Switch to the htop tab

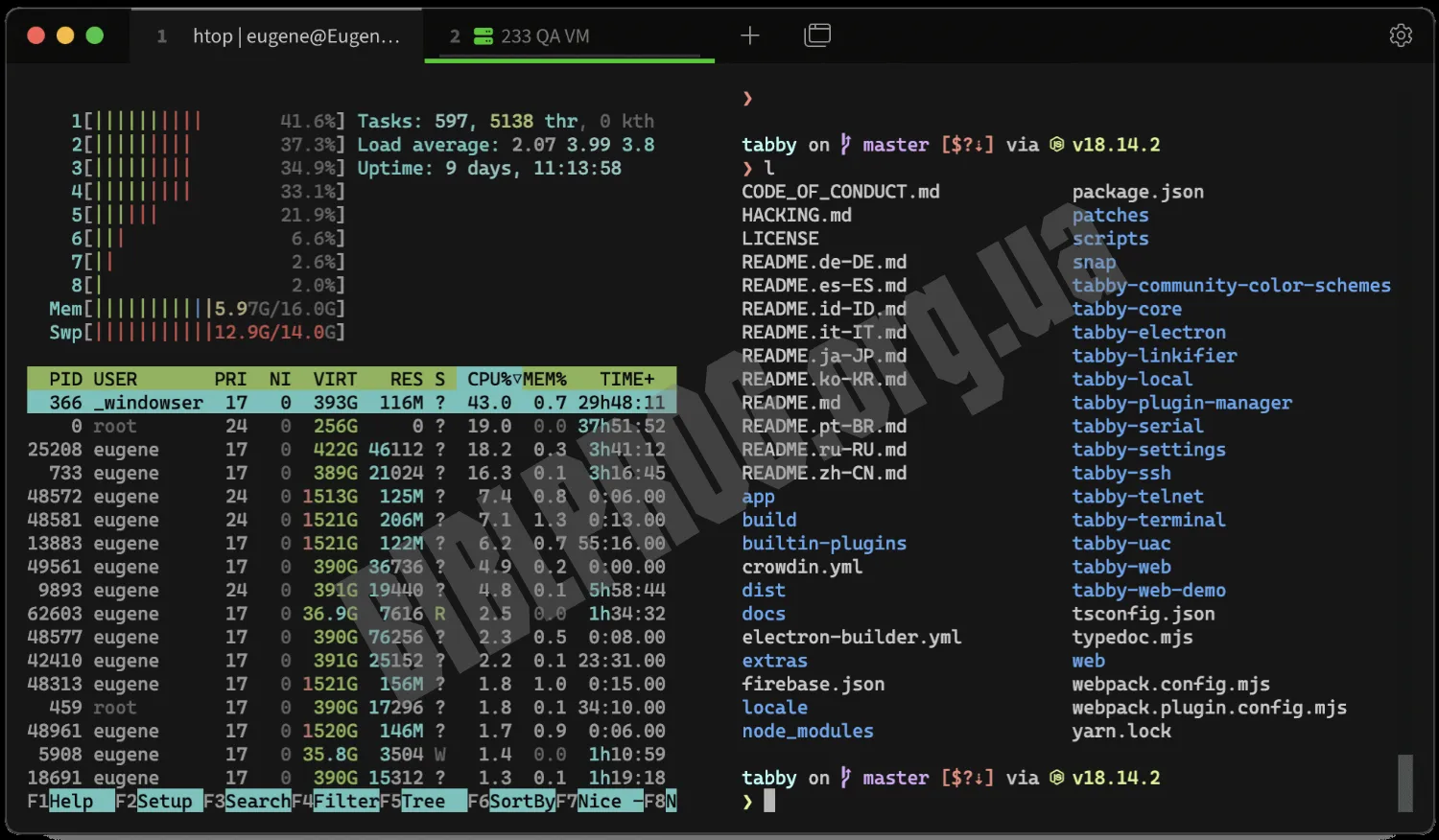coord(278,36)
